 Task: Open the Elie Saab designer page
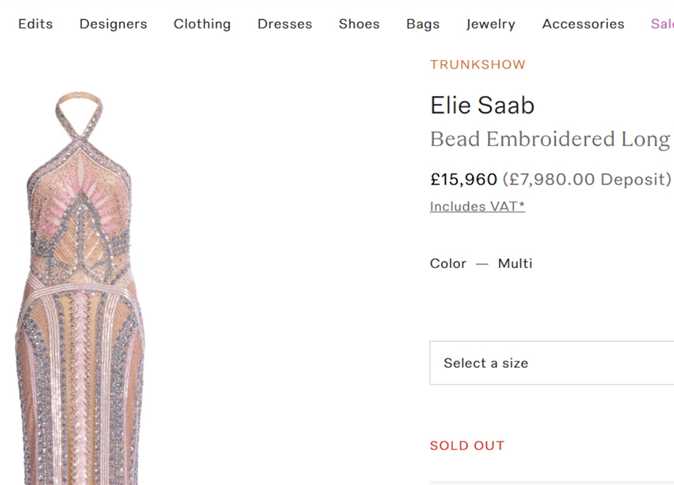point(482,105)
